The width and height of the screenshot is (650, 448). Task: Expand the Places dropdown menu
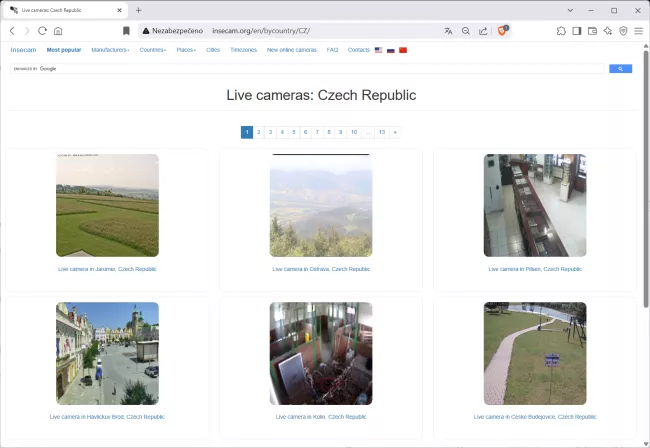coord(187,49)
